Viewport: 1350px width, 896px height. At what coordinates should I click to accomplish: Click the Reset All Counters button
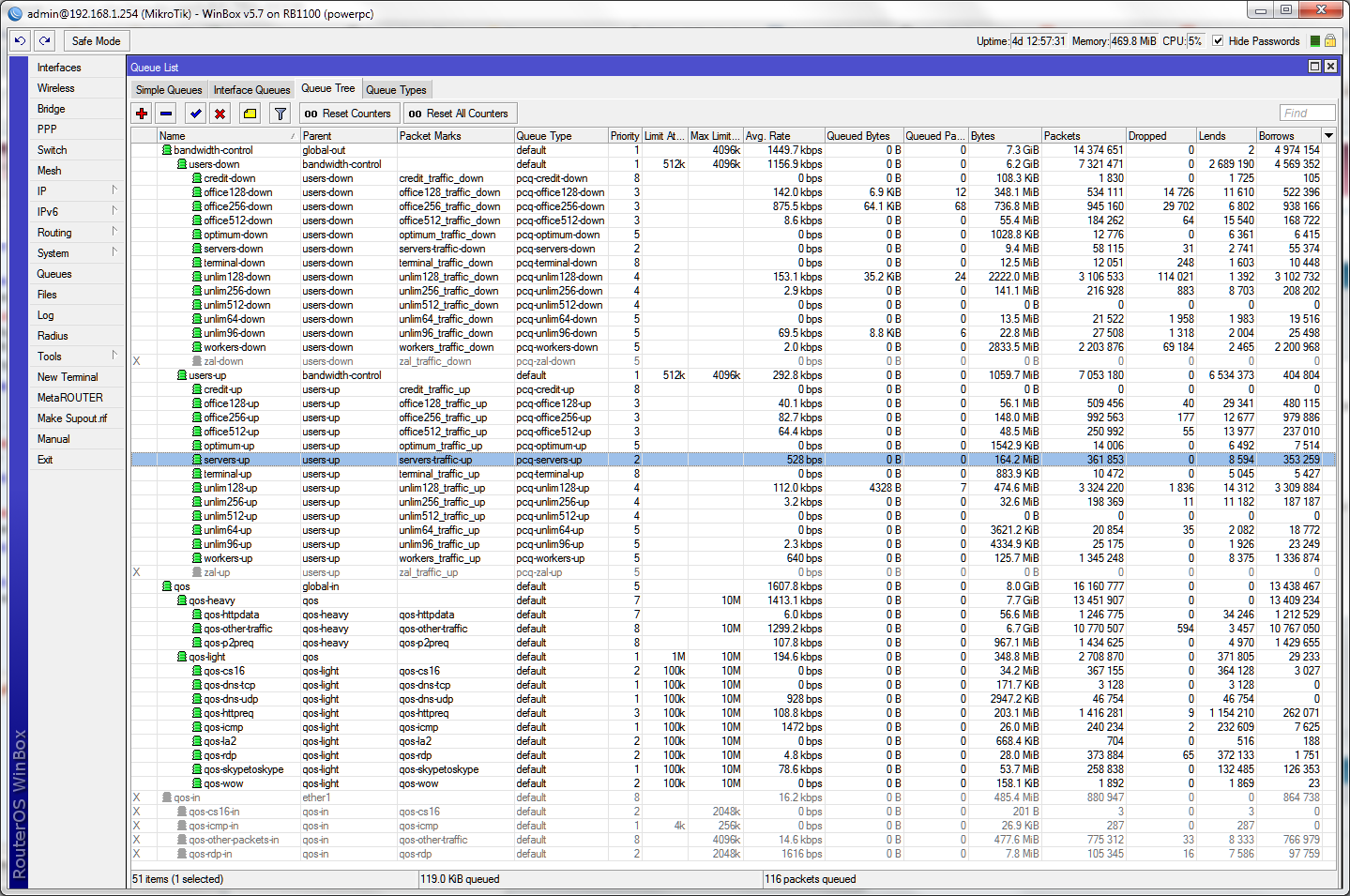(x=458, y=114)
